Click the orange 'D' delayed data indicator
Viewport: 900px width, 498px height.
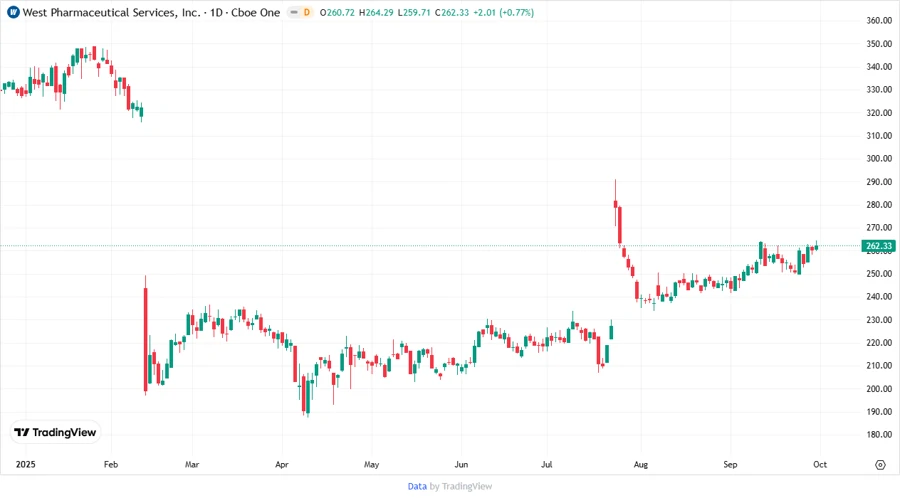click(x=306, y=12)
